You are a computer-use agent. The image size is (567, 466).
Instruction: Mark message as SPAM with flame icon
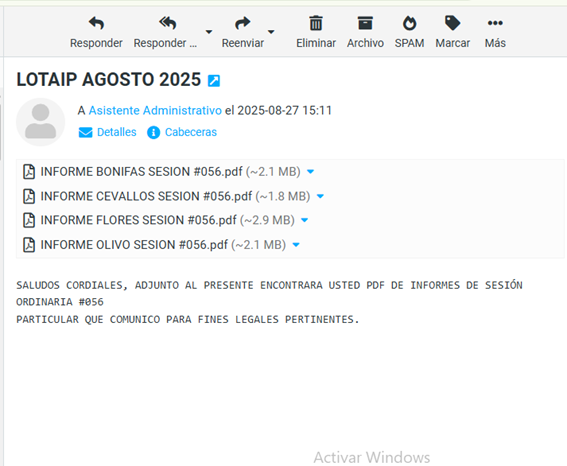tap(409, 23)
